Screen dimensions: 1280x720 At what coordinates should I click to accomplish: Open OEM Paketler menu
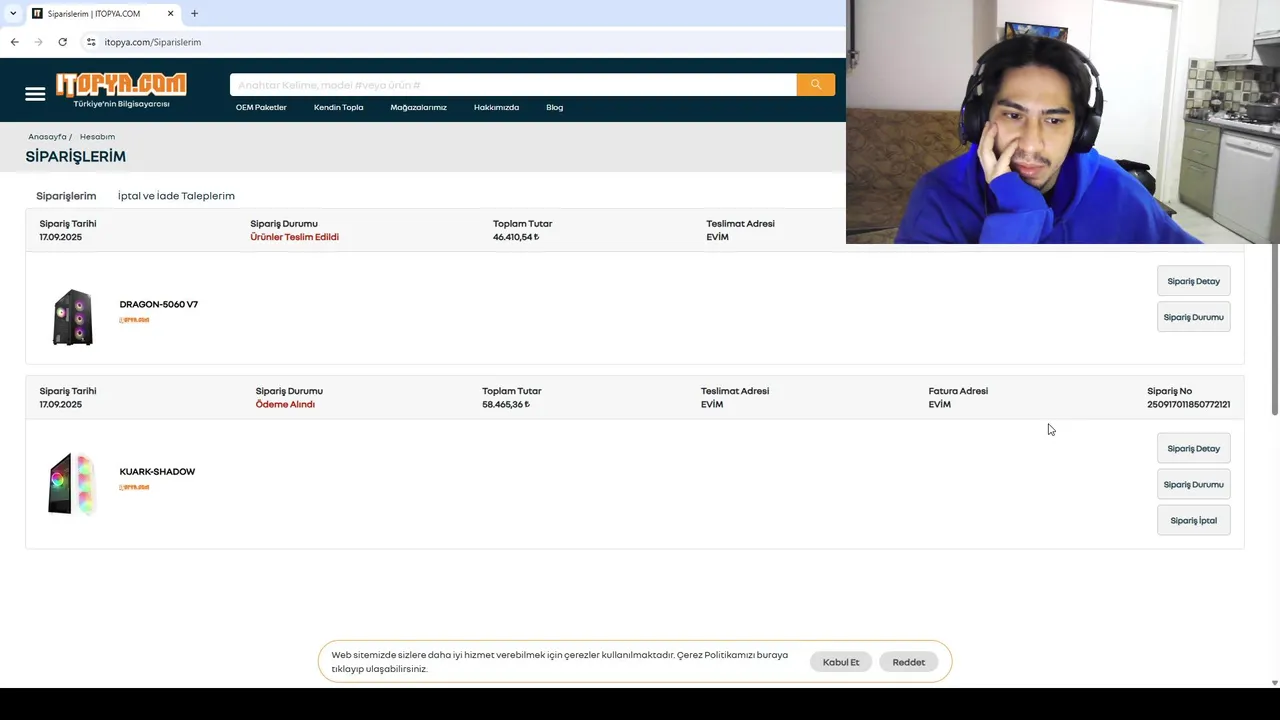tap(261, 107)
